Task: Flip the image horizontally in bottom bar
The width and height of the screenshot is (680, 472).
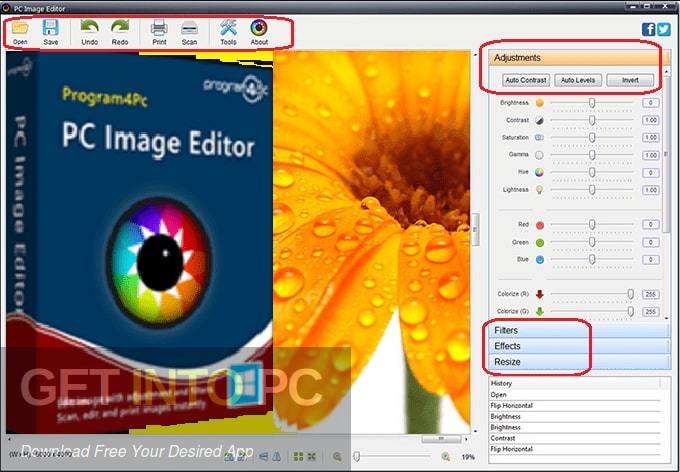Action: pyautogui.click(x=276, y=456)
